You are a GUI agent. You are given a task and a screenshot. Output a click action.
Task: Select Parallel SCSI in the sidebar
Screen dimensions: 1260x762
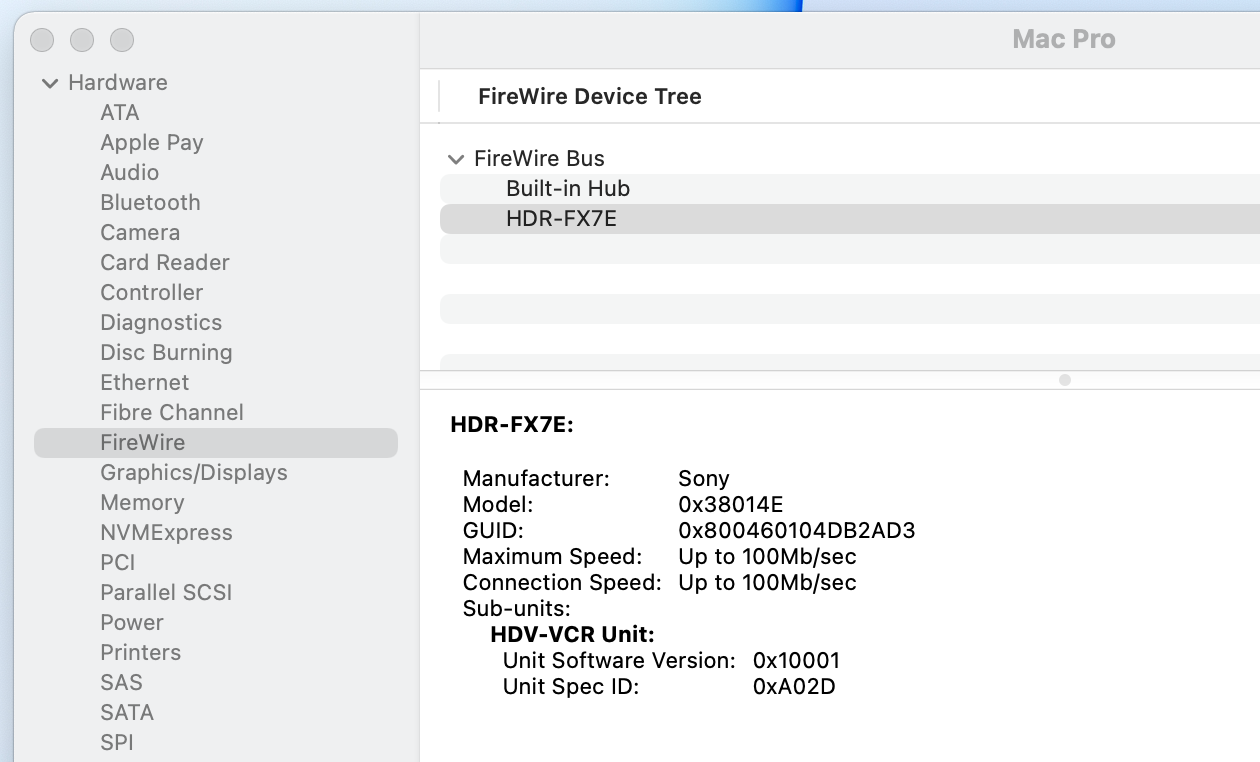click(166, 593)
